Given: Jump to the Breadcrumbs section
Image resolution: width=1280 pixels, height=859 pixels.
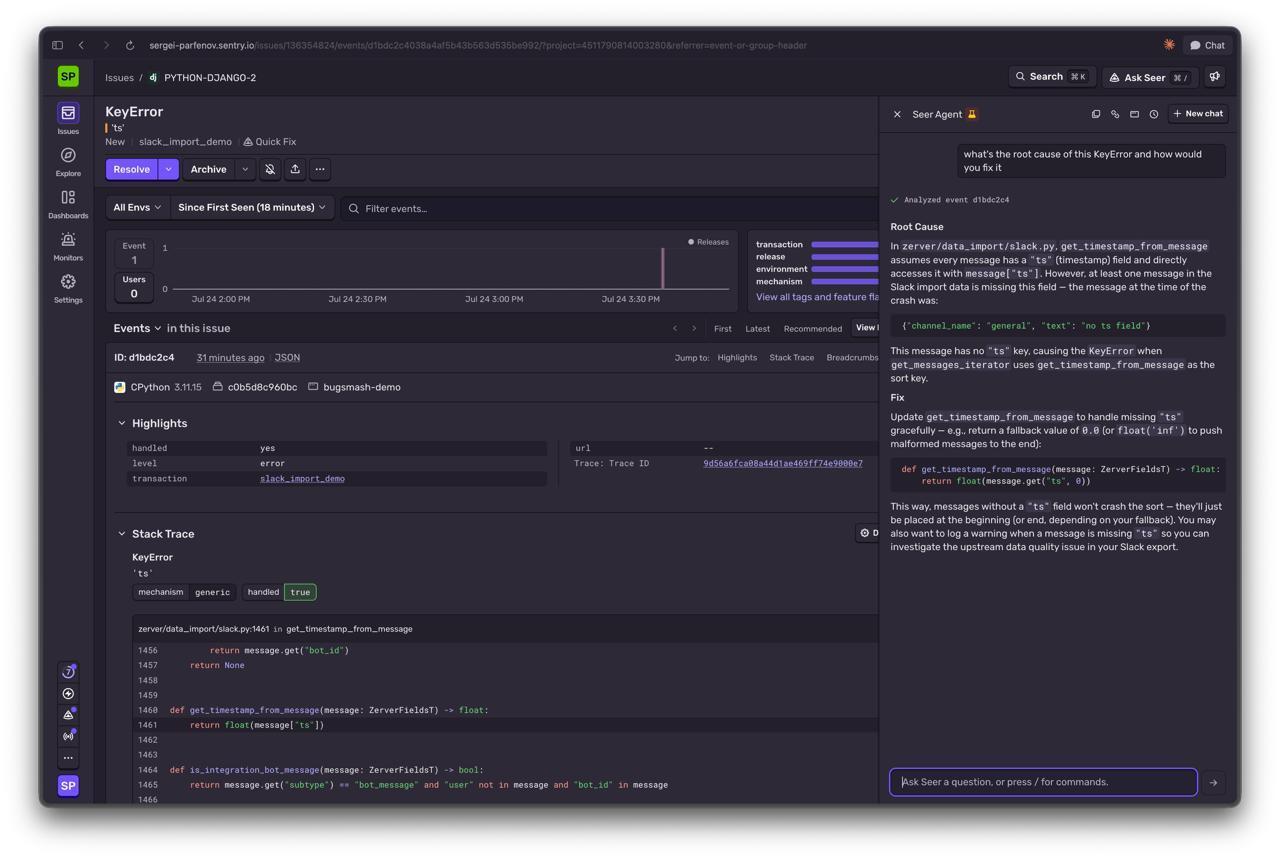Looking at the screenshot, I should 851,357.
